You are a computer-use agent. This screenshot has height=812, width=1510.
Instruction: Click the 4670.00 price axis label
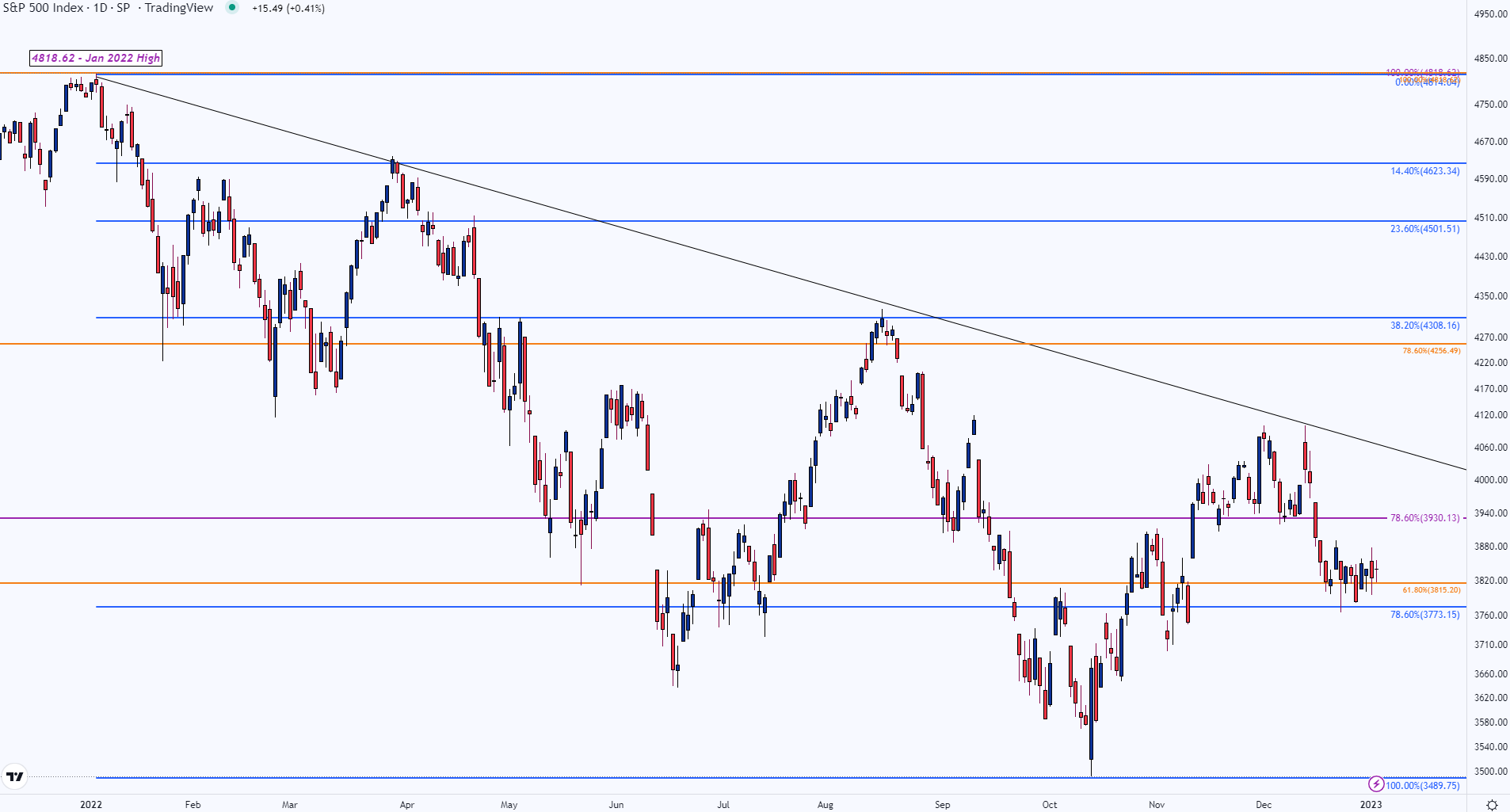[1490, 142]
